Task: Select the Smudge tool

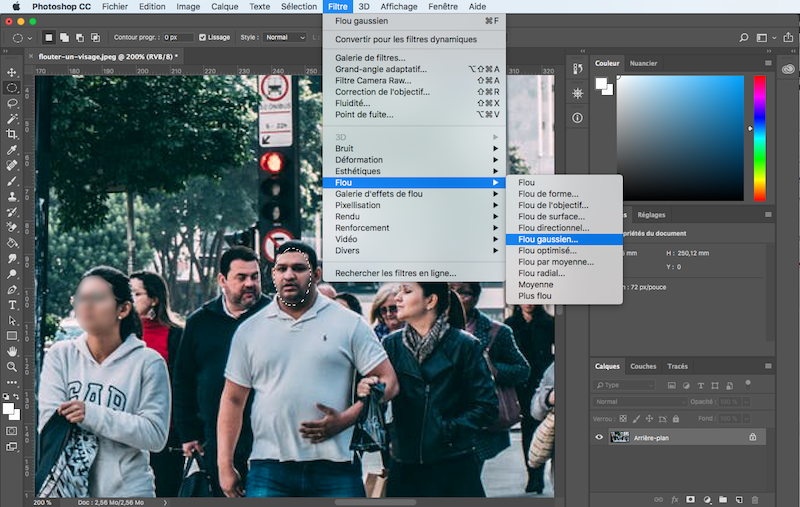Action: click(12, 259)
